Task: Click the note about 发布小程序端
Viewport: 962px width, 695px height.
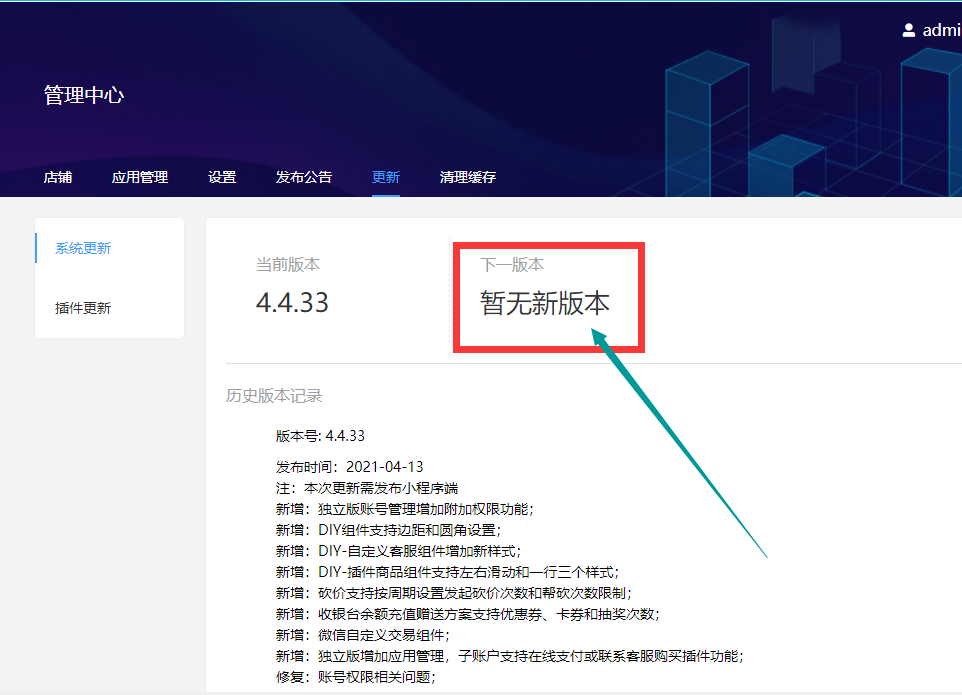Action: pos(367,488)
